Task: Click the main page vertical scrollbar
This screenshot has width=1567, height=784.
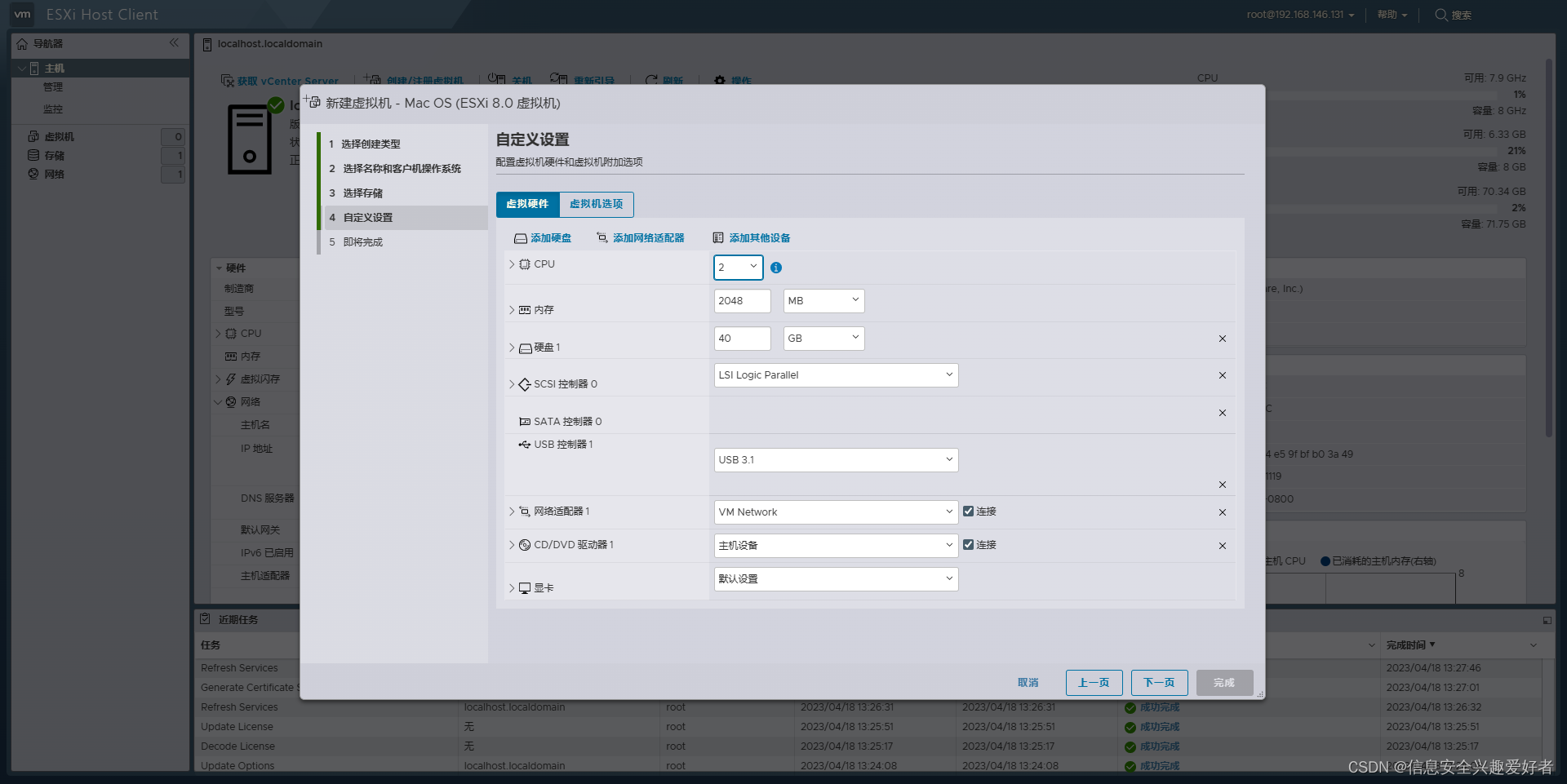Action: point(1548,247)
